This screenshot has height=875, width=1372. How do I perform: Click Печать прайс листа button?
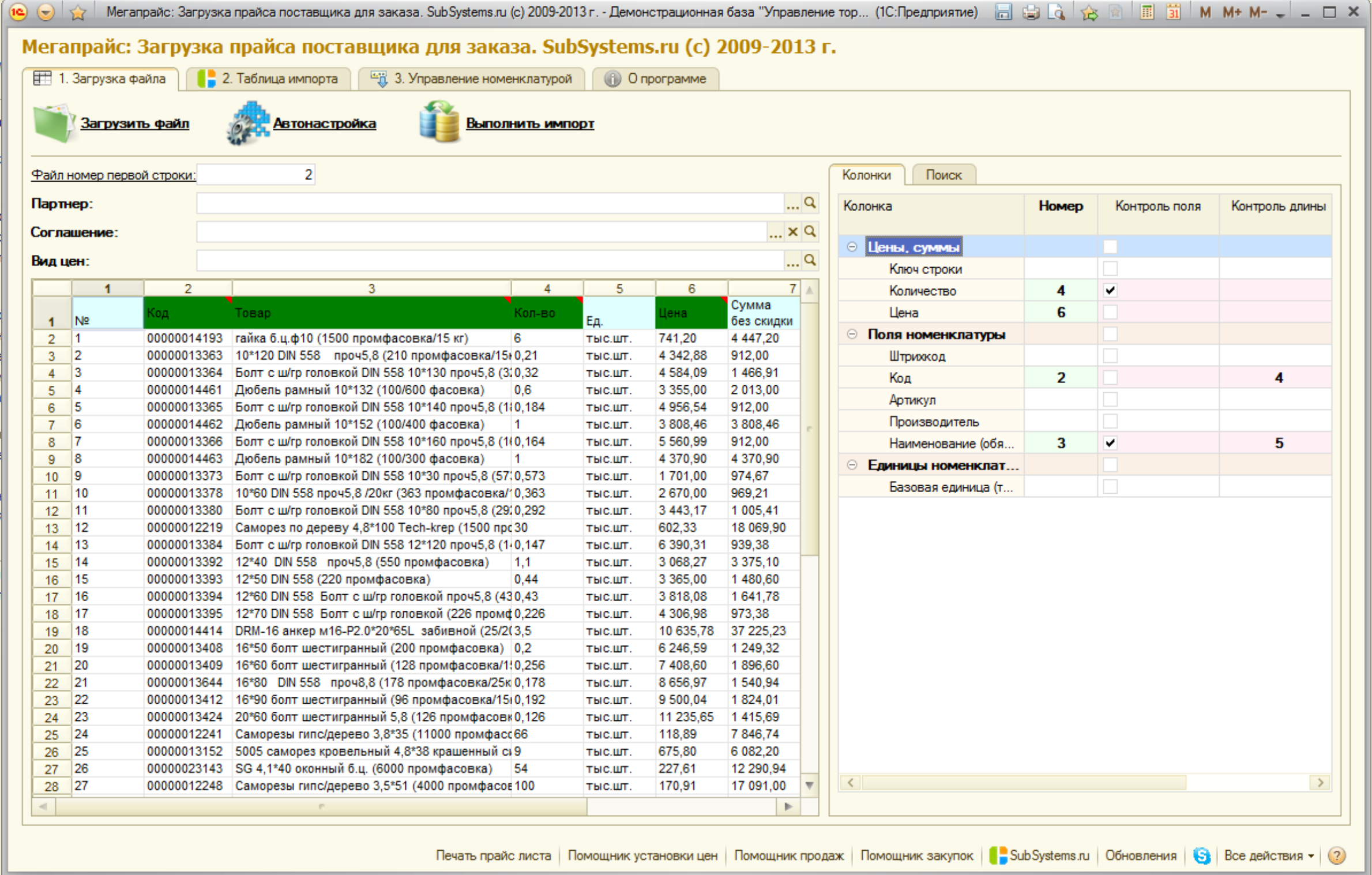pos(493,855)
